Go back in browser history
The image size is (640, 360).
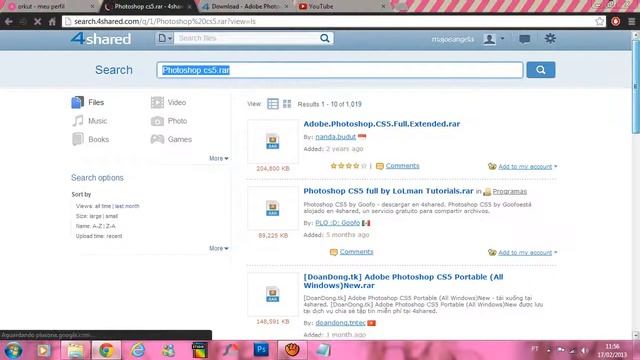[x=9, y=21]
